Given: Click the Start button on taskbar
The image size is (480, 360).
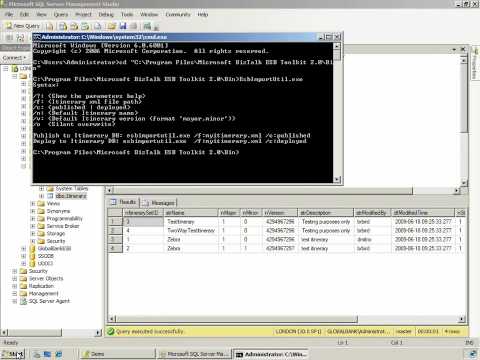Looking at the screenshot, I should pyautogui.click(x=13, y=354).
